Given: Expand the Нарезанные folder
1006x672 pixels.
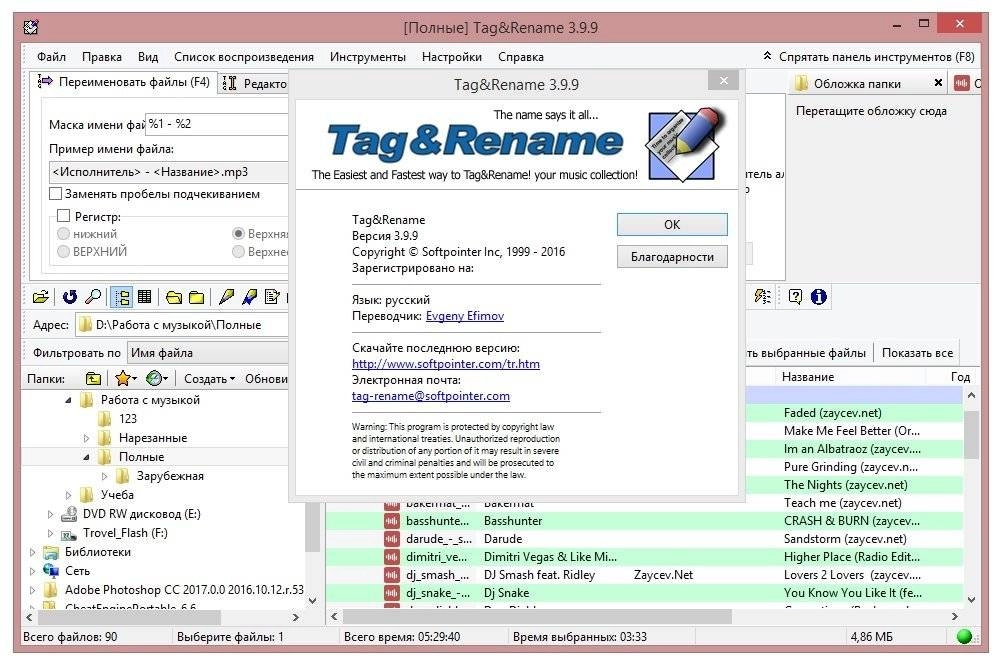Looking at the screenshot, I should point(86,438).
